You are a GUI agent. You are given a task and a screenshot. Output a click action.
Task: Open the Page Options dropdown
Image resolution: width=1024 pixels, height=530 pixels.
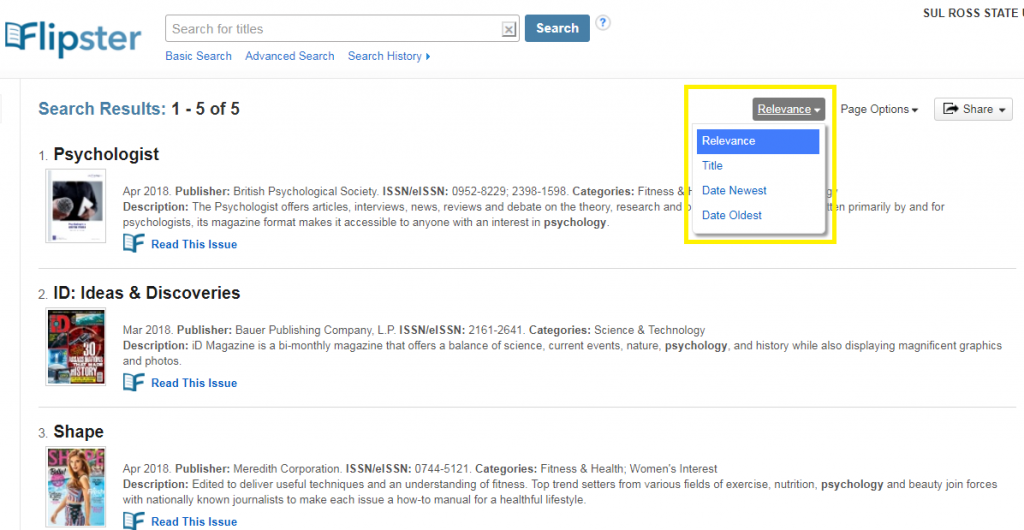coord(879,109)
